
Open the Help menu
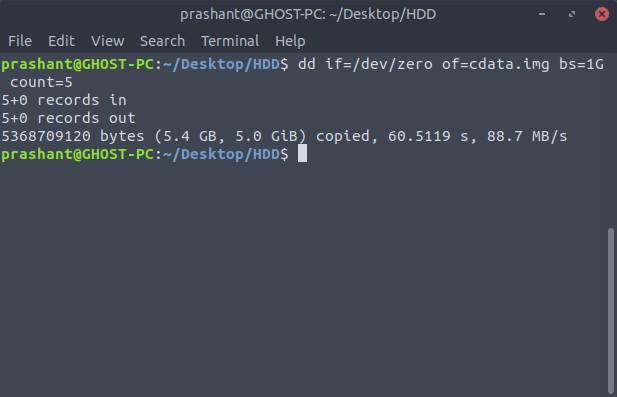290,41
